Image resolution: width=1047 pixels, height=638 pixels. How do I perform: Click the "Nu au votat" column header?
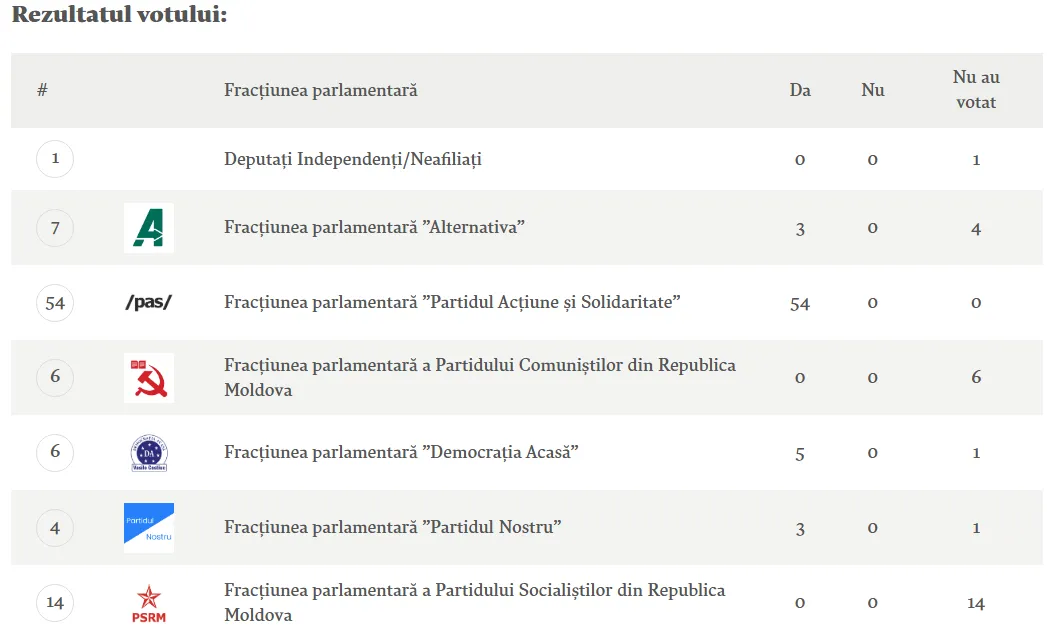pos(976,90)
